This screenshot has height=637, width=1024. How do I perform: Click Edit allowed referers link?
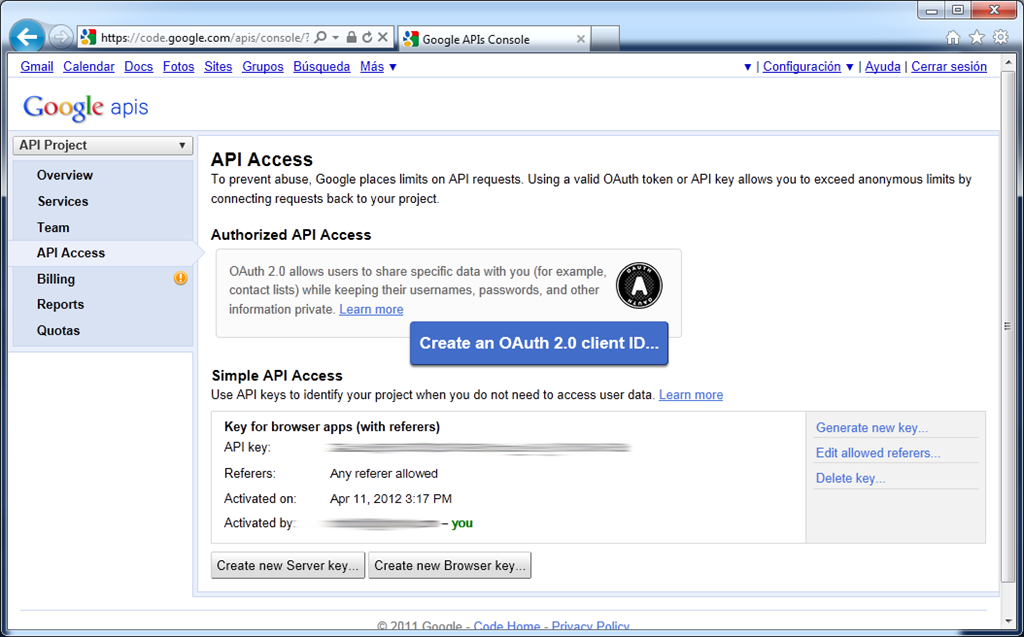878,453
